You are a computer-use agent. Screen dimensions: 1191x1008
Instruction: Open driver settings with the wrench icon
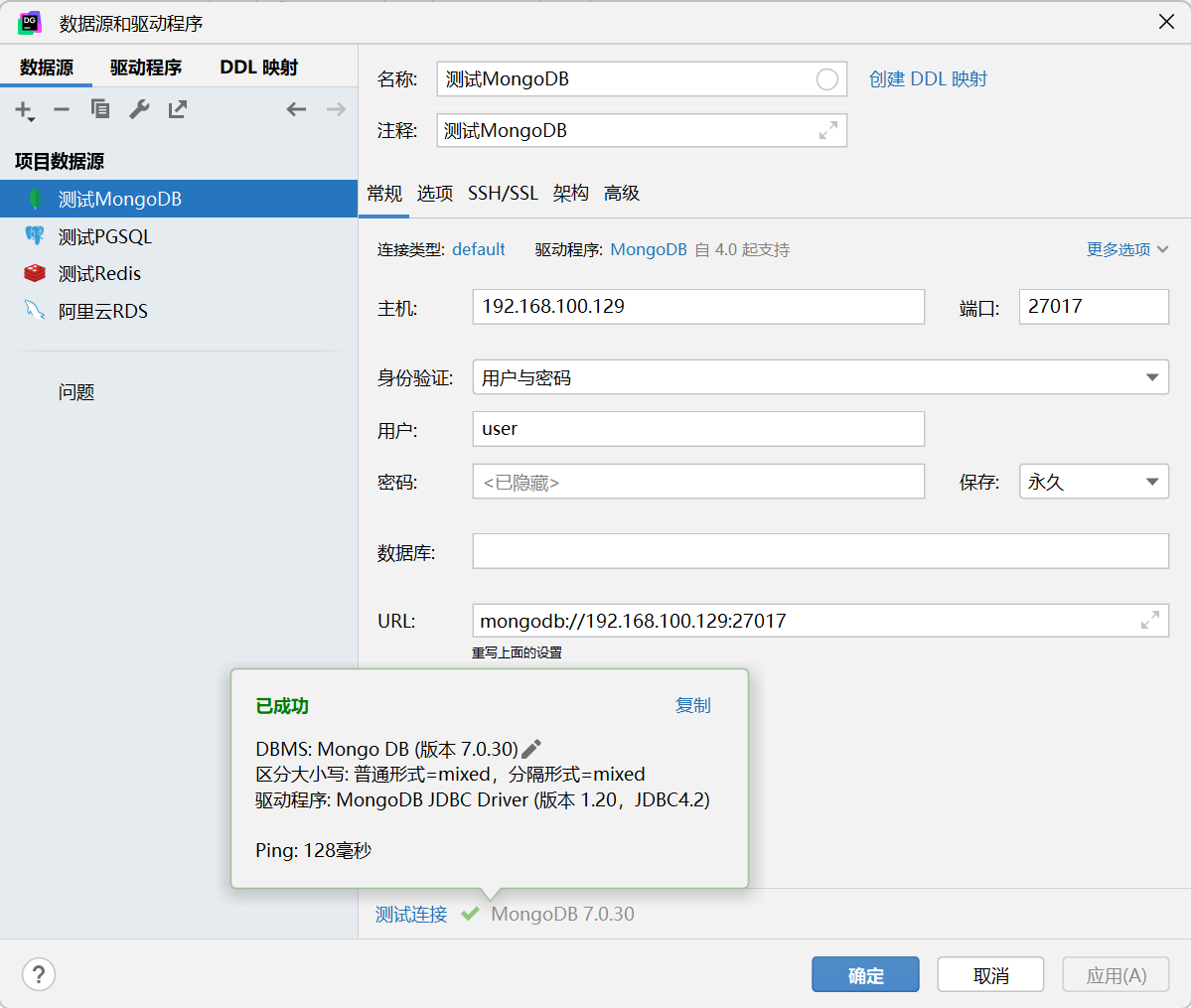pyautogui.click(x=139, y=109)
